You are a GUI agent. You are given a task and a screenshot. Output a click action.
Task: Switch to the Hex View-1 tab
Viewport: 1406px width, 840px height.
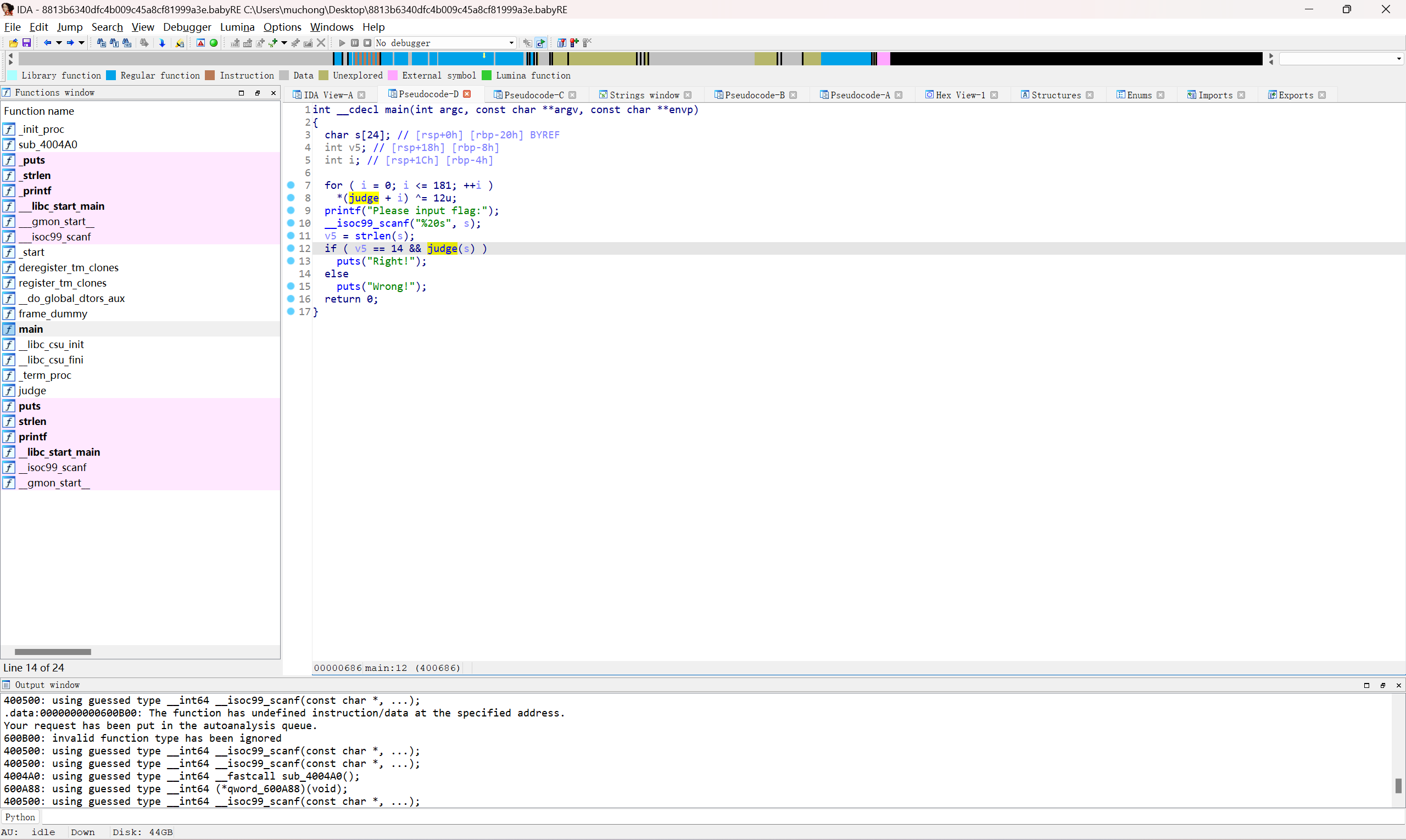(x=961, y=95)
